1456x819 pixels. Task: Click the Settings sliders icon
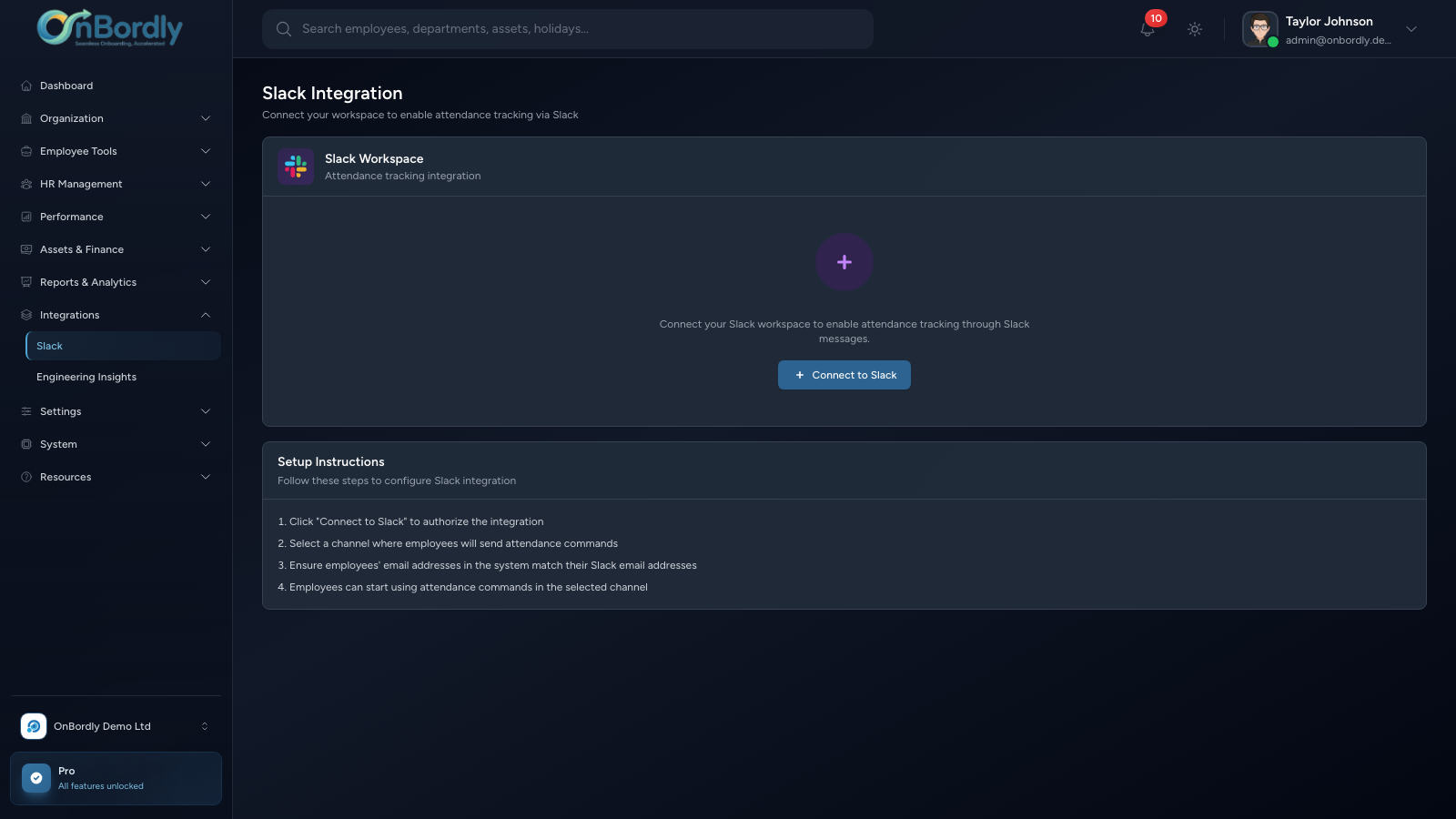tap(26, 411)
